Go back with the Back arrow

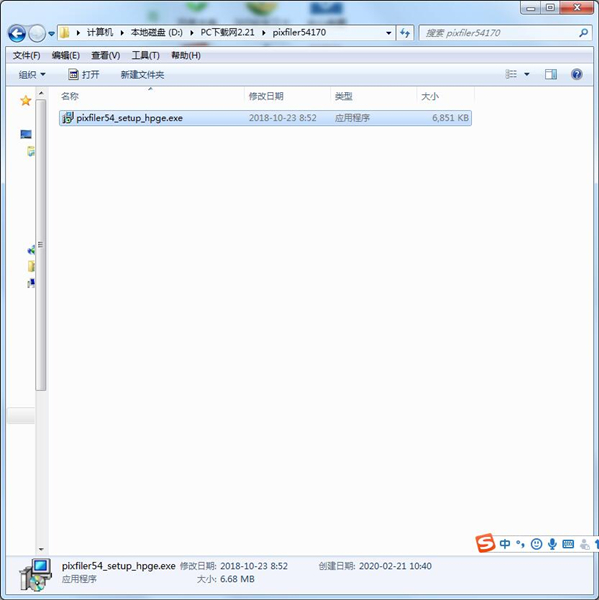tap(17, 34)
